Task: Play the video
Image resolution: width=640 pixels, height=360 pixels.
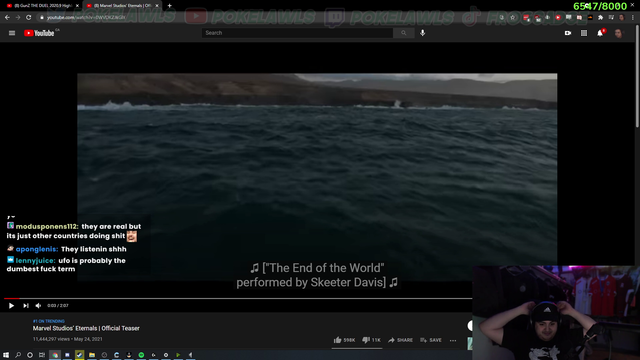Action: [x=11, y=305]
